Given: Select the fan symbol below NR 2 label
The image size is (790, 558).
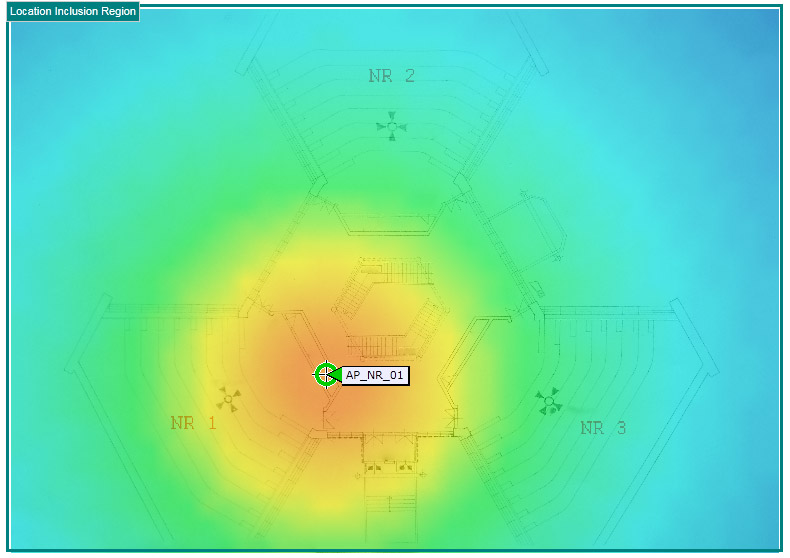Looking at the screenshot, I should (392, 126).
